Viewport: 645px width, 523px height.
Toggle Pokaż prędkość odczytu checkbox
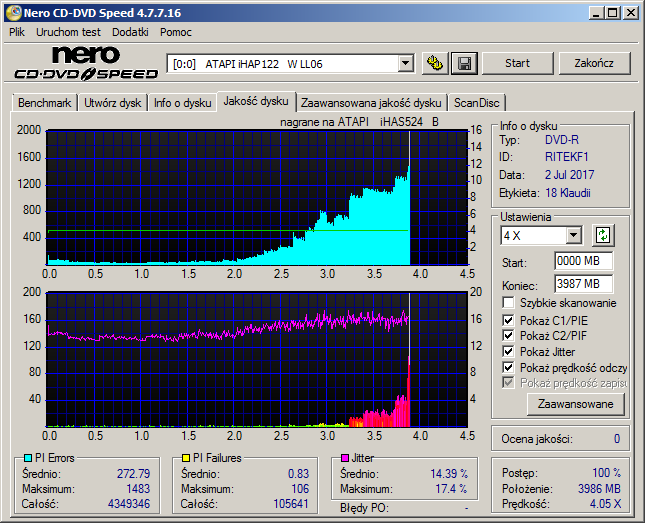pyautogui.click(x=508, y=367)
